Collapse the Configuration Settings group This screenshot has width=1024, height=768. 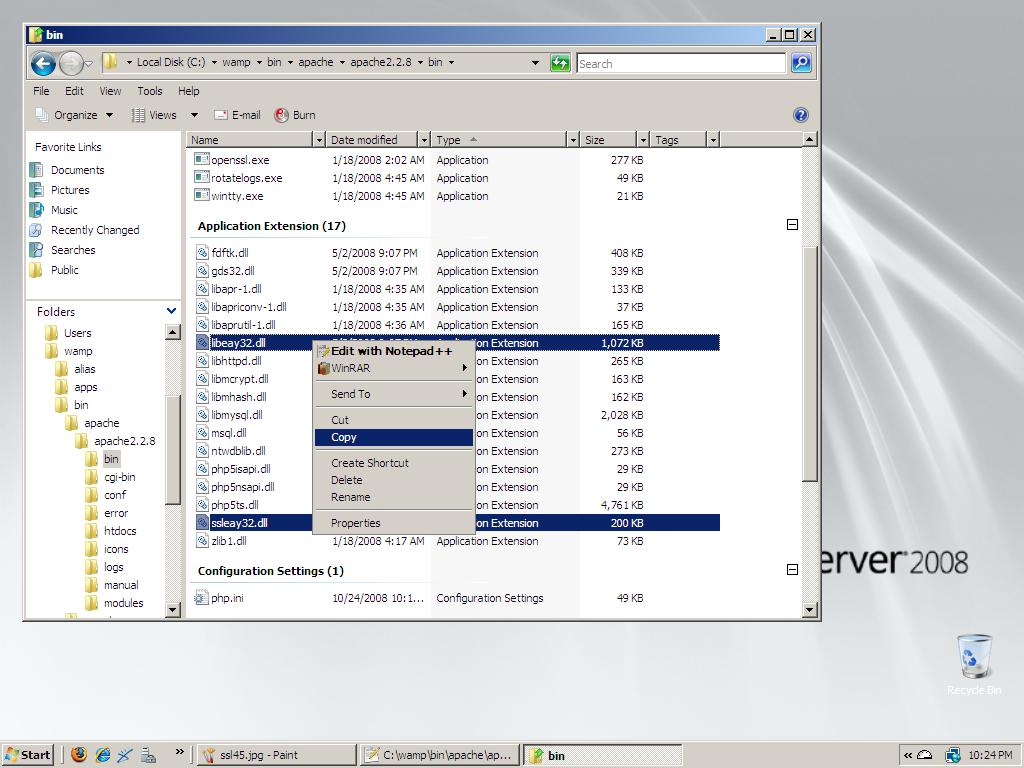coord(792,570)
